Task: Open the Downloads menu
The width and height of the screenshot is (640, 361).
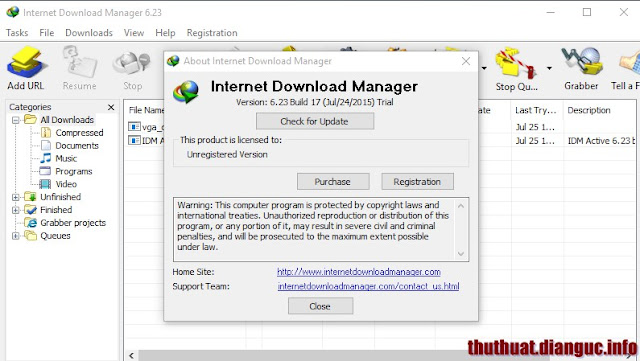Action: click(89, 33)
